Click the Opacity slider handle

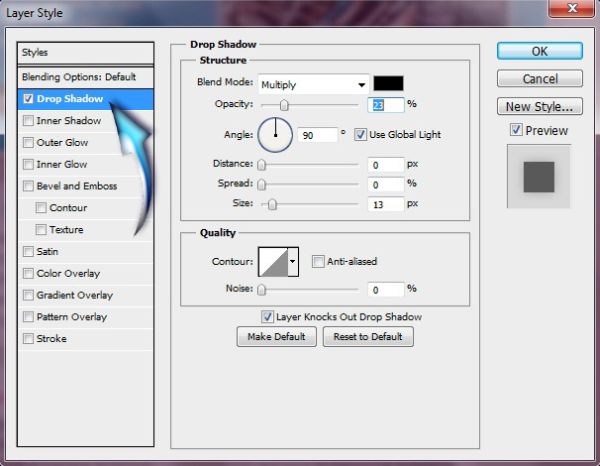point(284,105)
